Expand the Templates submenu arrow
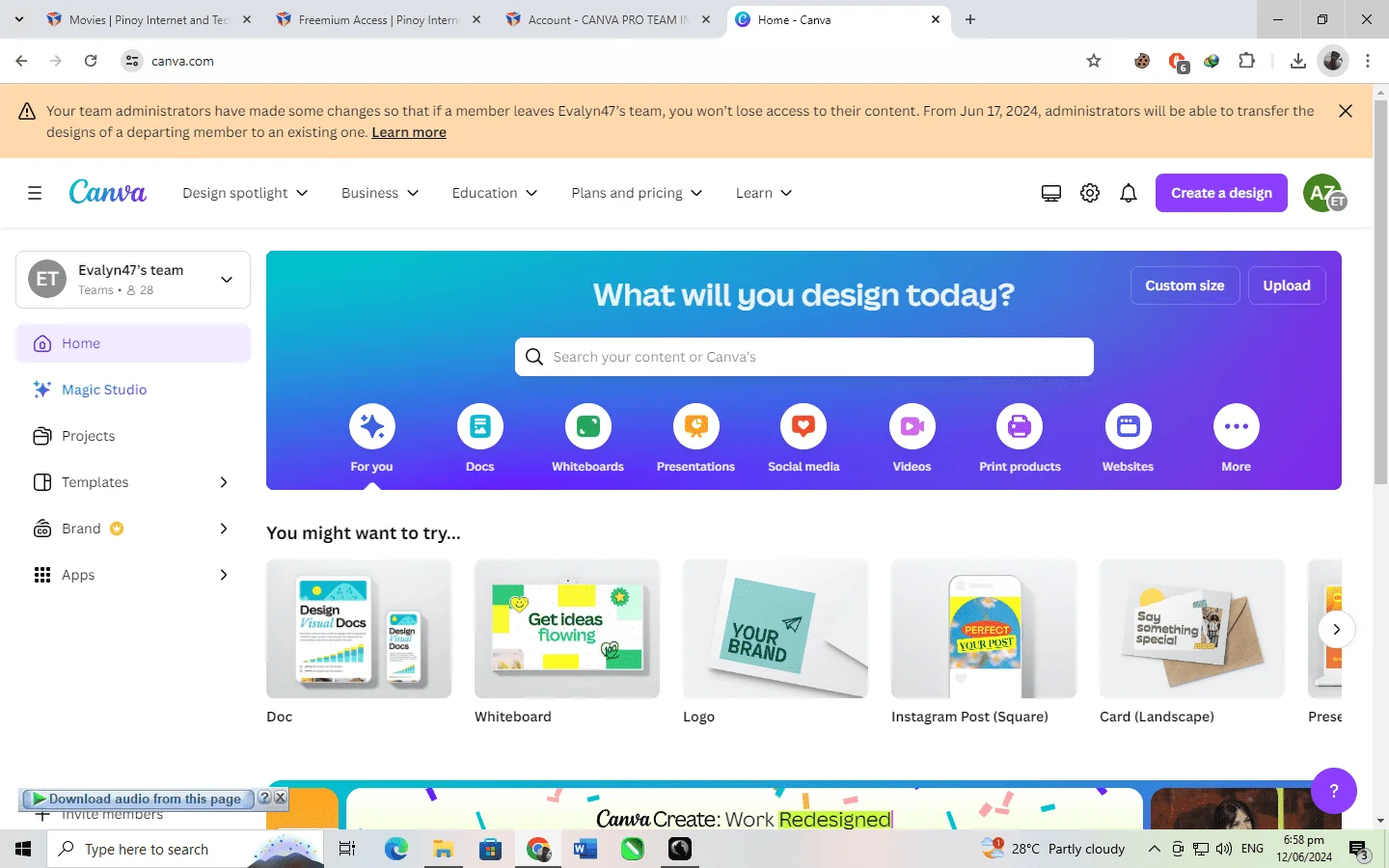 pos(224,482)
